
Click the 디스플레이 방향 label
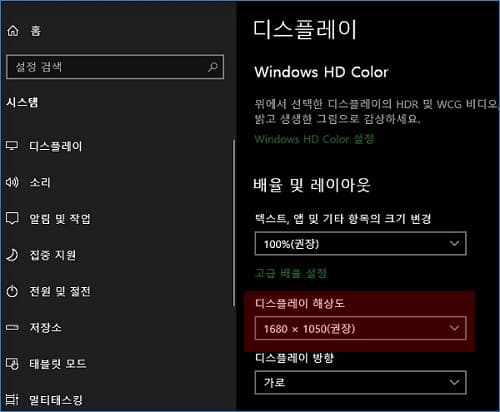click(x=294, y=358)
